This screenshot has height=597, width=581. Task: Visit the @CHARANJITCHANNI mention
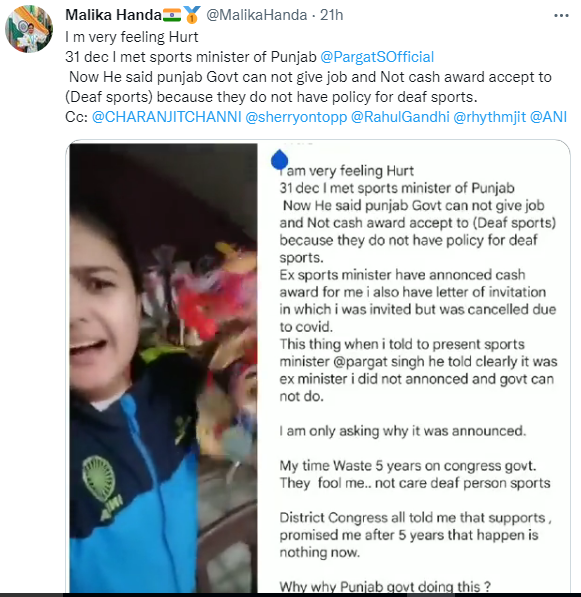tap(167, 117)
